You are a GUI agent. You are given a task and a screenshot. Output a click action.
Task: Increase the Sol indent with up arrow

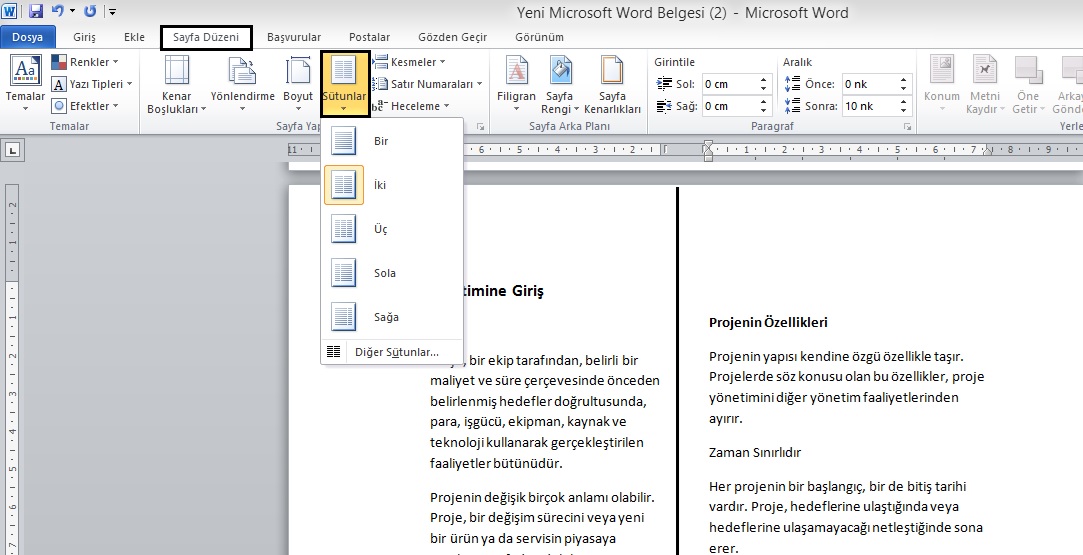pyautogui.click(x=763, y=80)
